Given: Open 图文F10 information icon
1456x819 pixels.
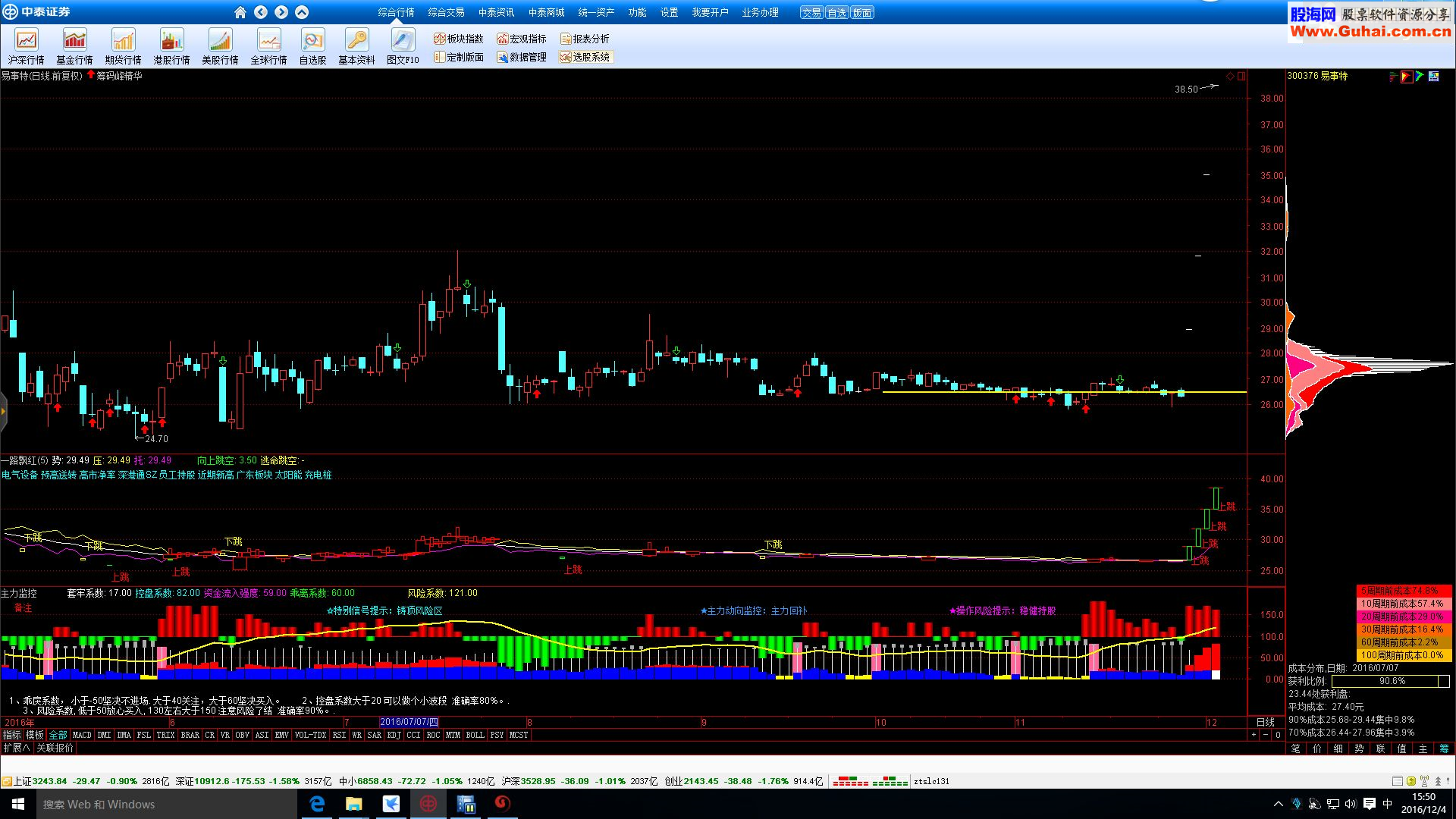Looking at the screenshot, I should click(403, 46).
